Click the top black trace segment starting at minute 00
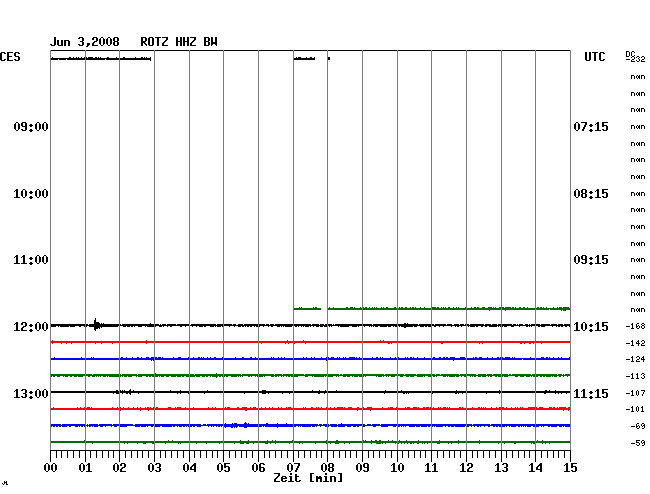 [x=101, y=59]
